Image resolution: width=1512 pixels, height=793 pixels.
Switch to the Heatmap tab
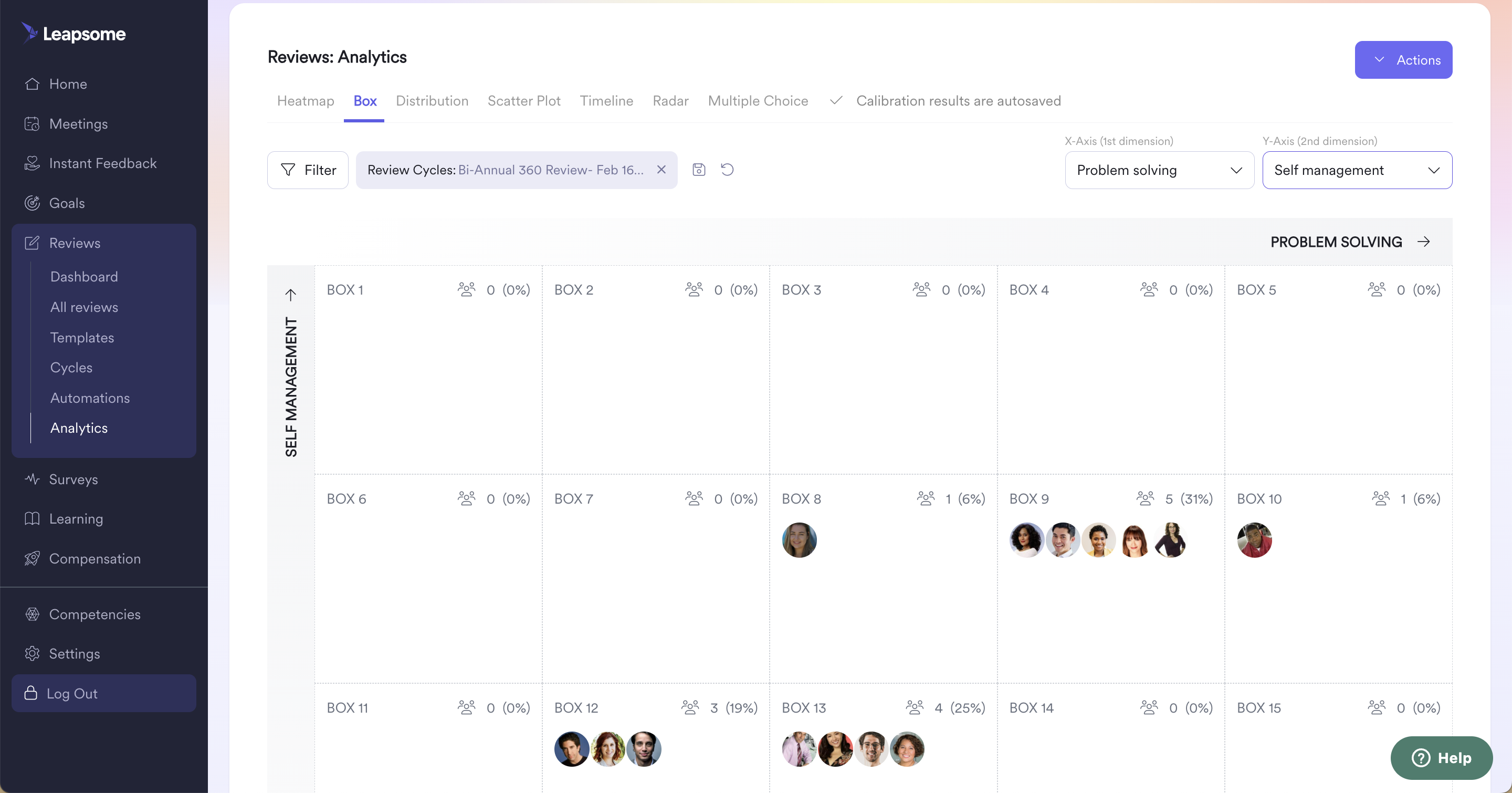305,101
